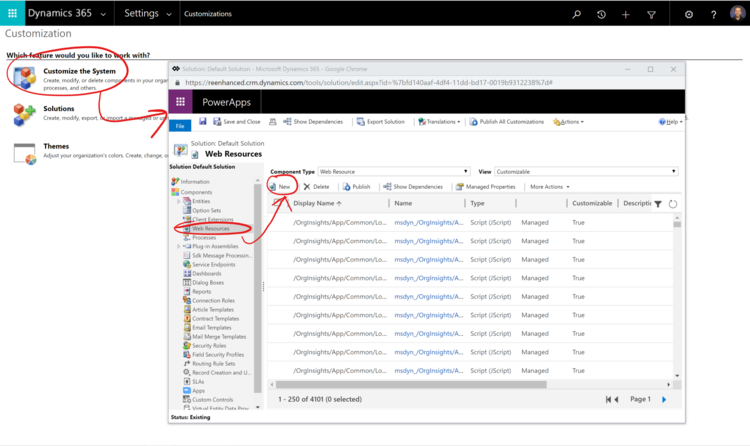The image size is (750, 446).
Task: Open the View Customizable dropdown
Action: click(586, 171)
